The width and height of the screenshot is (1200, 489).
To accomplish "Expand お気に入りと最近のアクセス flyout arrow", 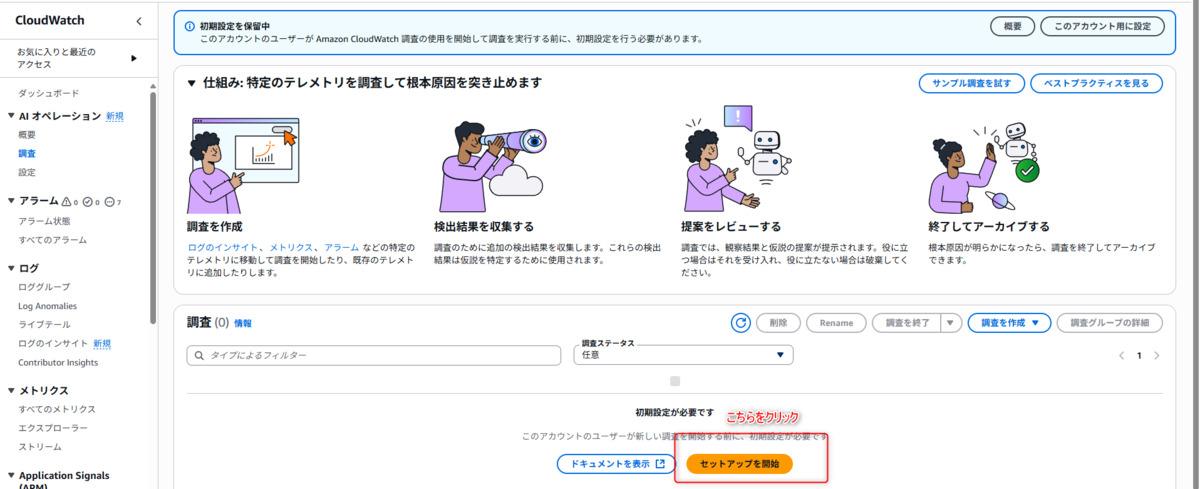I will (134, 58).
